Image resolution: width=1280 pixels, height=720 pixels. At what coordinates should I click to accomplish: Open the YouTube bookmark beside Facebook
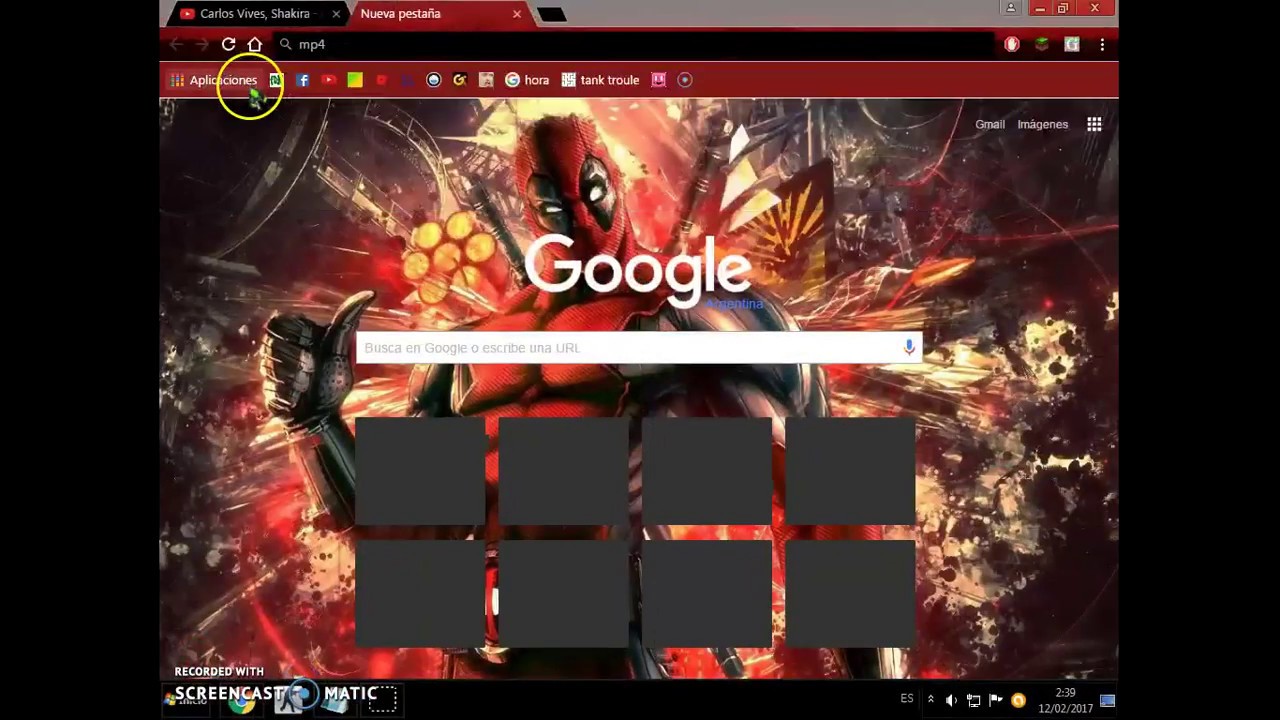[329, 80]
